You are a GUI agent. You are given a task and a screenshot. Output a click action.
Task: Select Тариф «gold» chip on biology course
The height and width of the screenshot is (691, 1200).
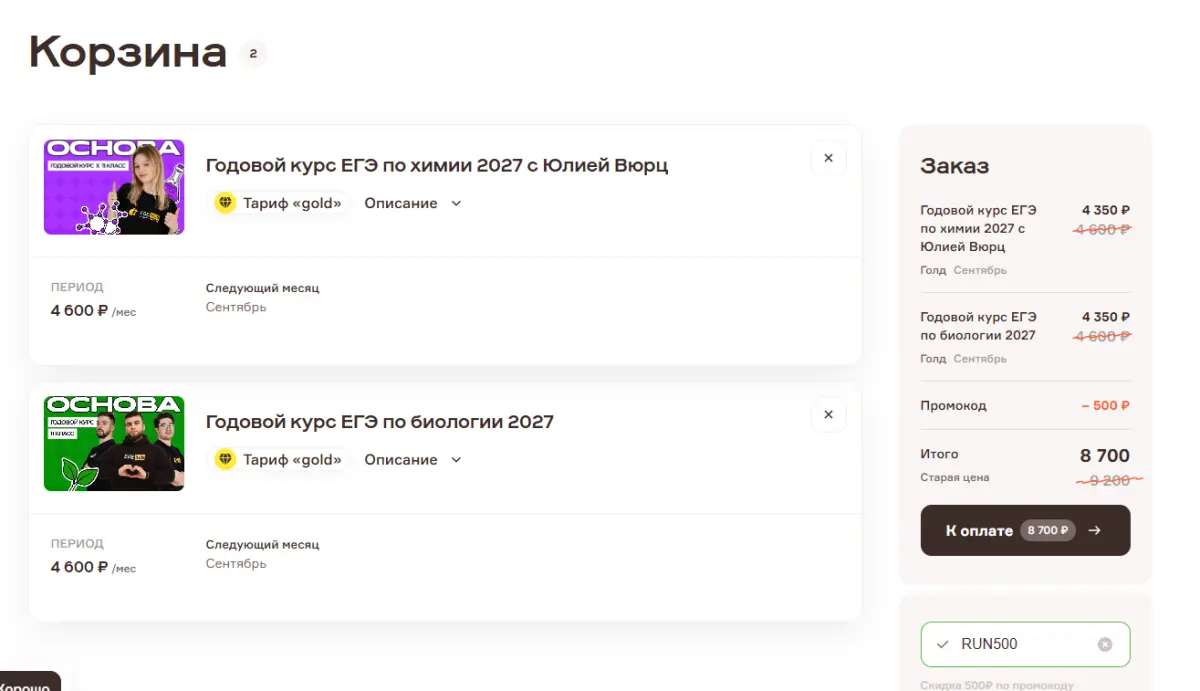280,459
